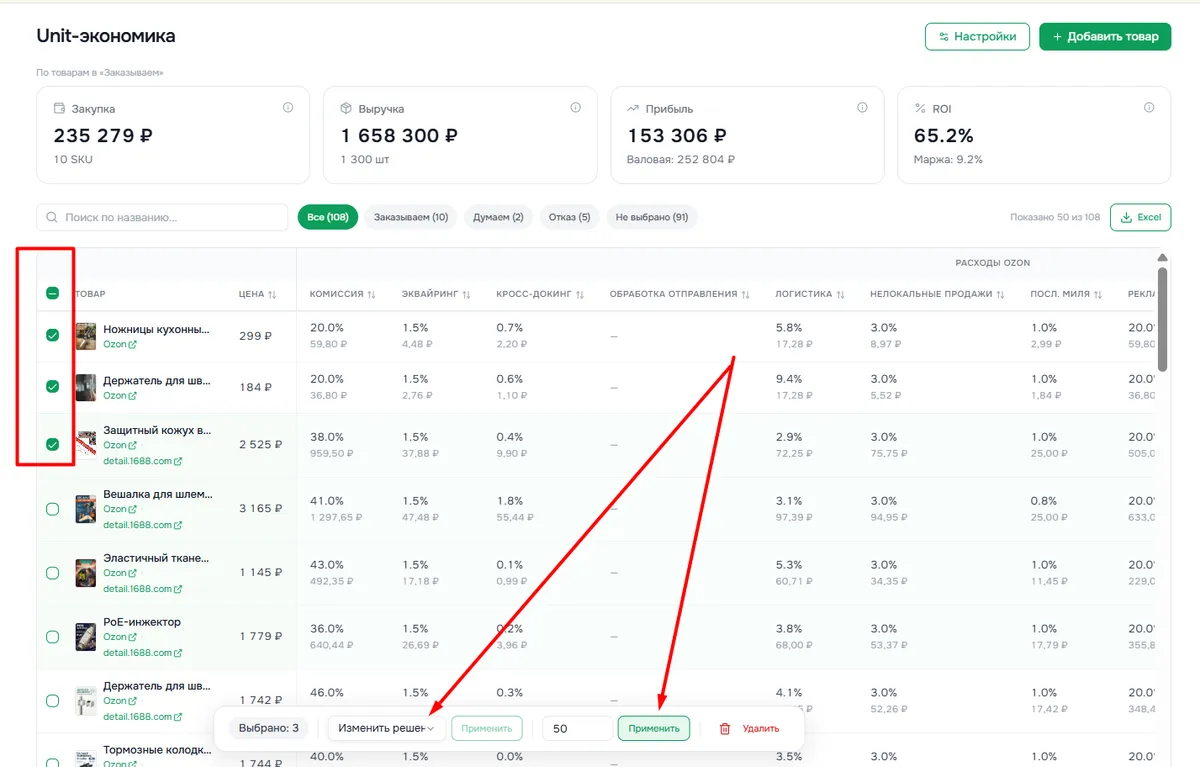Uncheck the Ножницы кухонные row checkbox
The height and width of the screenshot is (767, 1200).
click(x=53, y=336)
